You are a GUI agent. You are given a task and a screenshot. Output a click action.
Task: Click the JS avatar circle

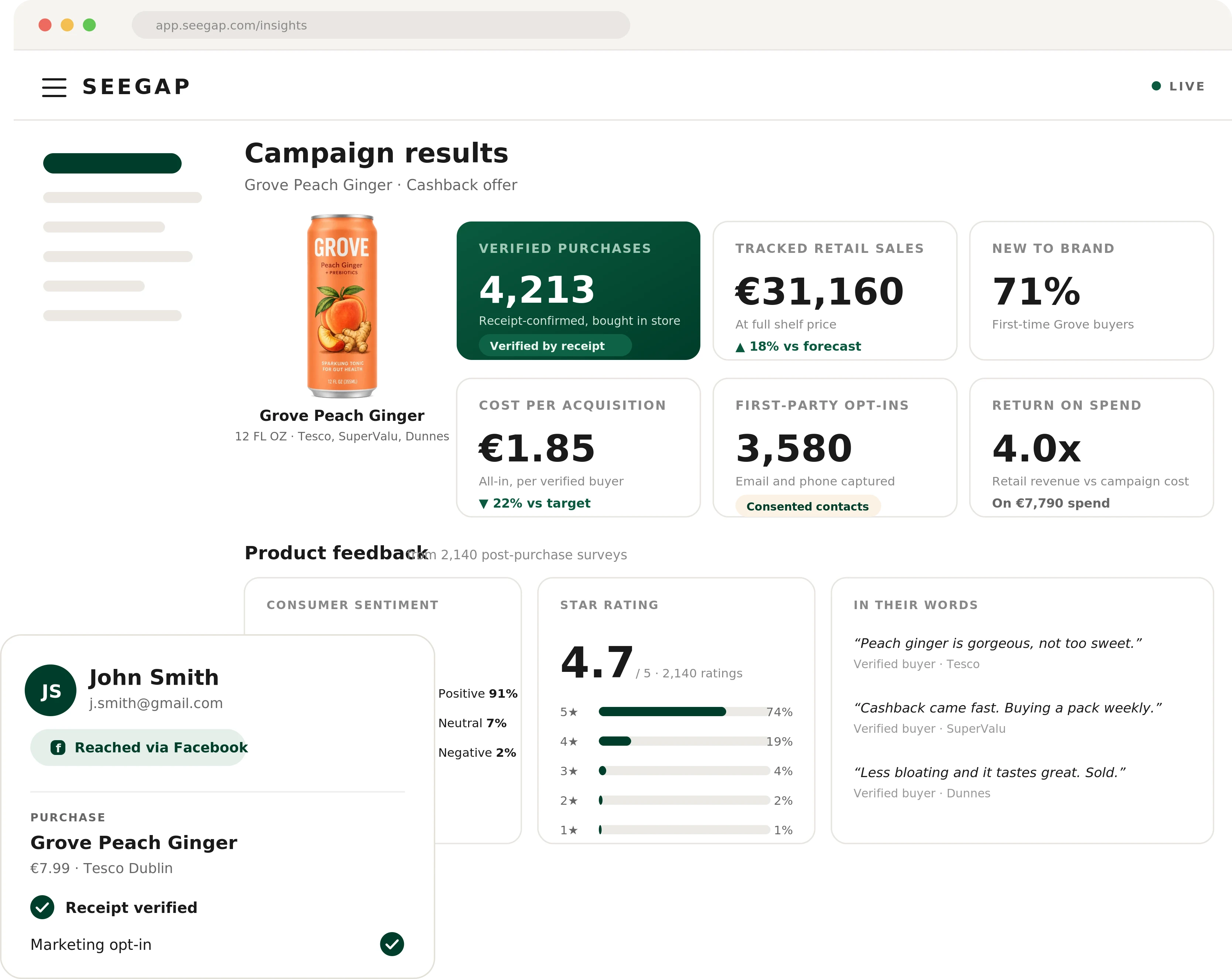[50, 690]
